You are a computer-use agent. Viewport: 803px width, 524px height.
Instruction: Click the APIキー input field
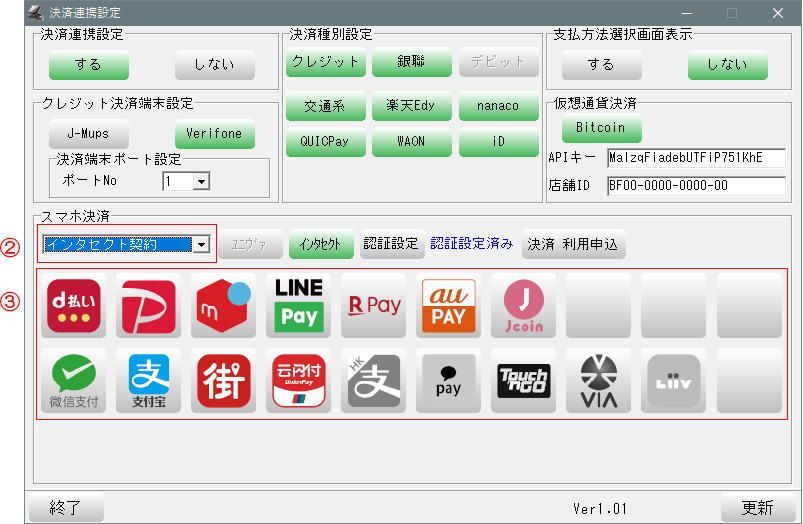click(x=695, y=158)
